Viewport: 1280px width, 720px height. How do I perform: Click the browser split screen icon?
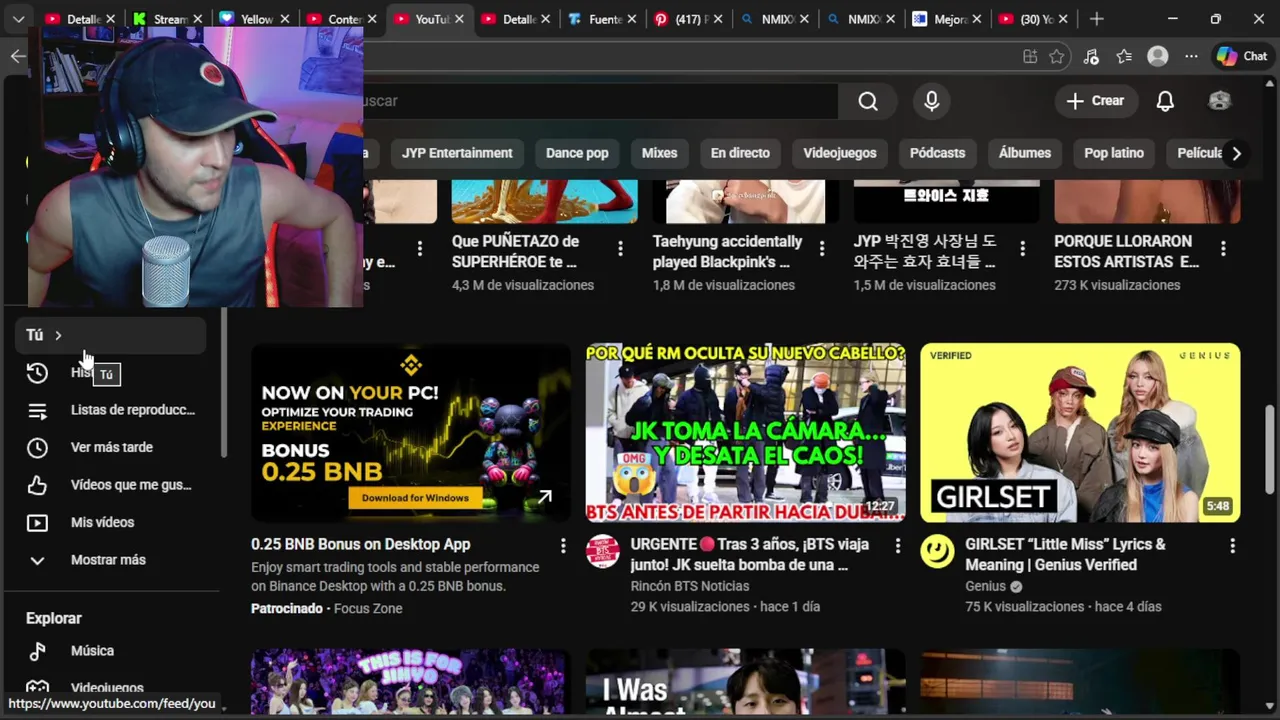(x=1030, y=57)
